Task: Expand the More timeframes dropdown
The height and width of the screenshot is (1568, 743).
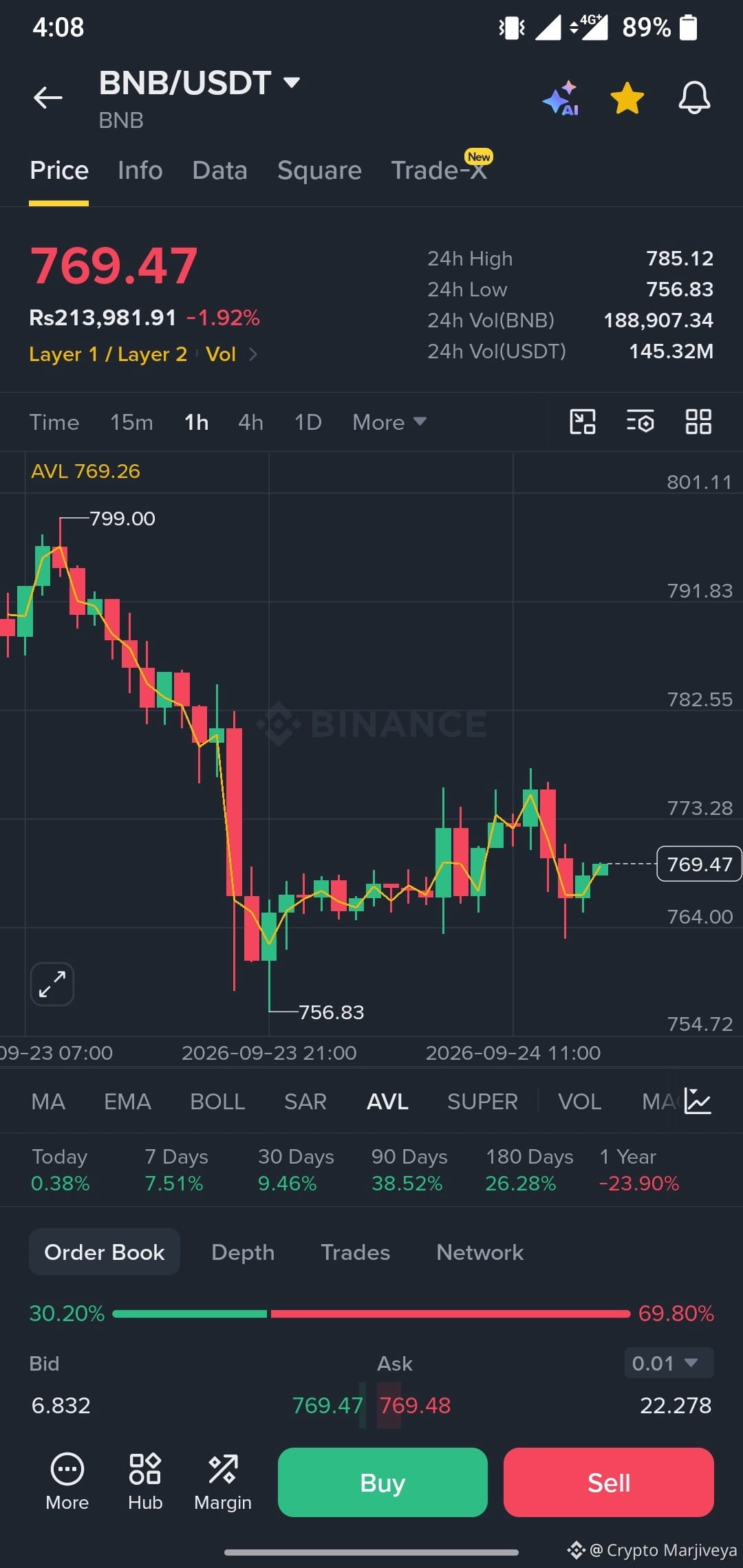Action: coord(389,422)
